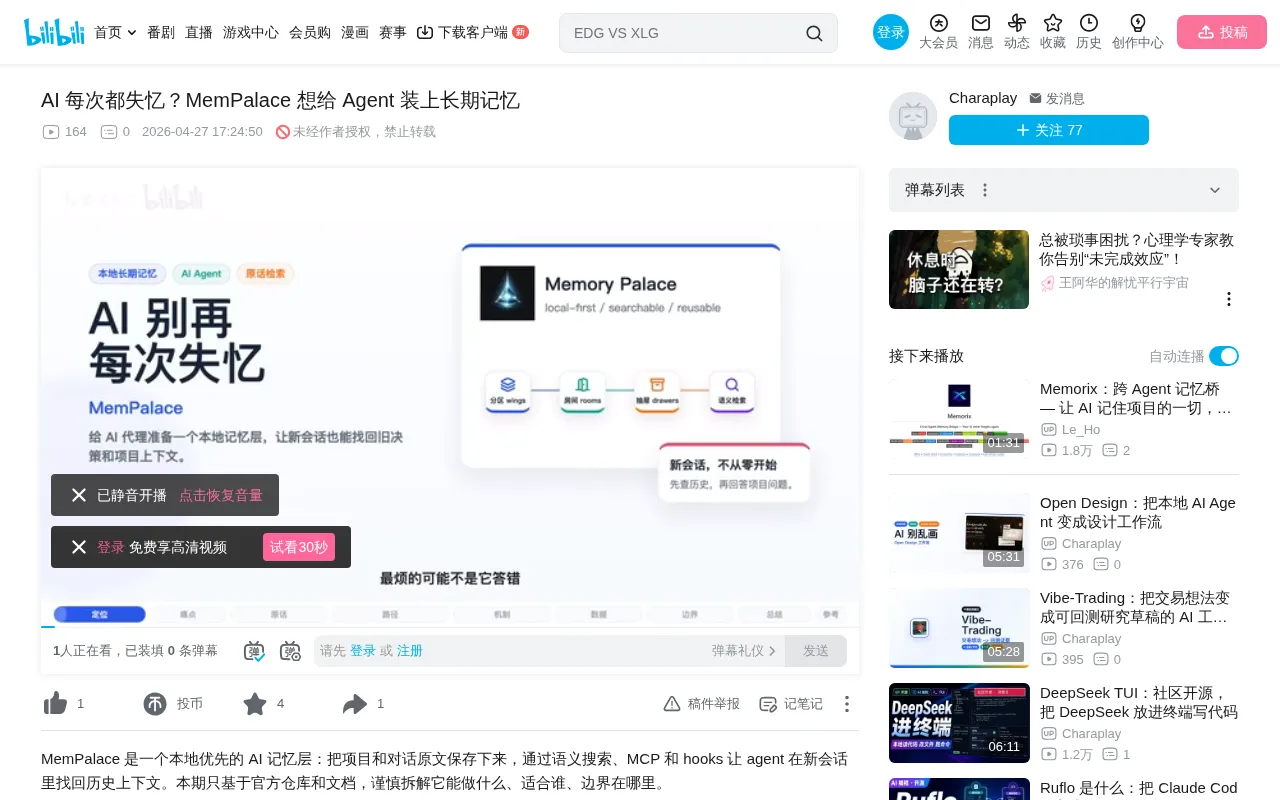
Task: Click the pink 投稿 upload button
Action: tap(1222, 32)
